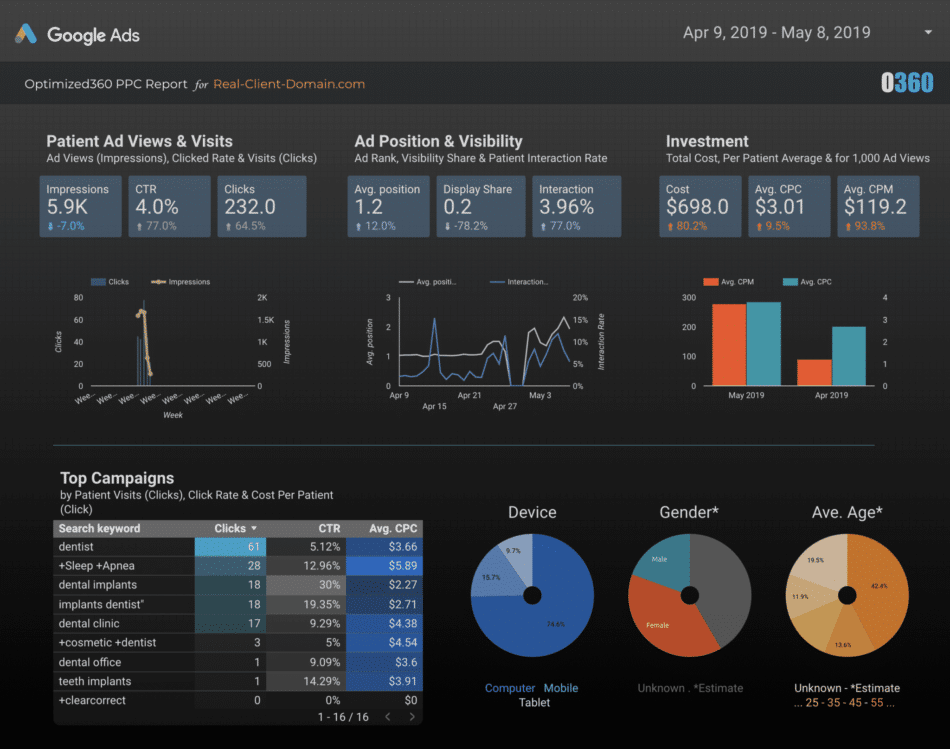Screen dimensions: 950x749
Task: Click the $5.89 Avg. CPC cell
Action: pos(384,566)
